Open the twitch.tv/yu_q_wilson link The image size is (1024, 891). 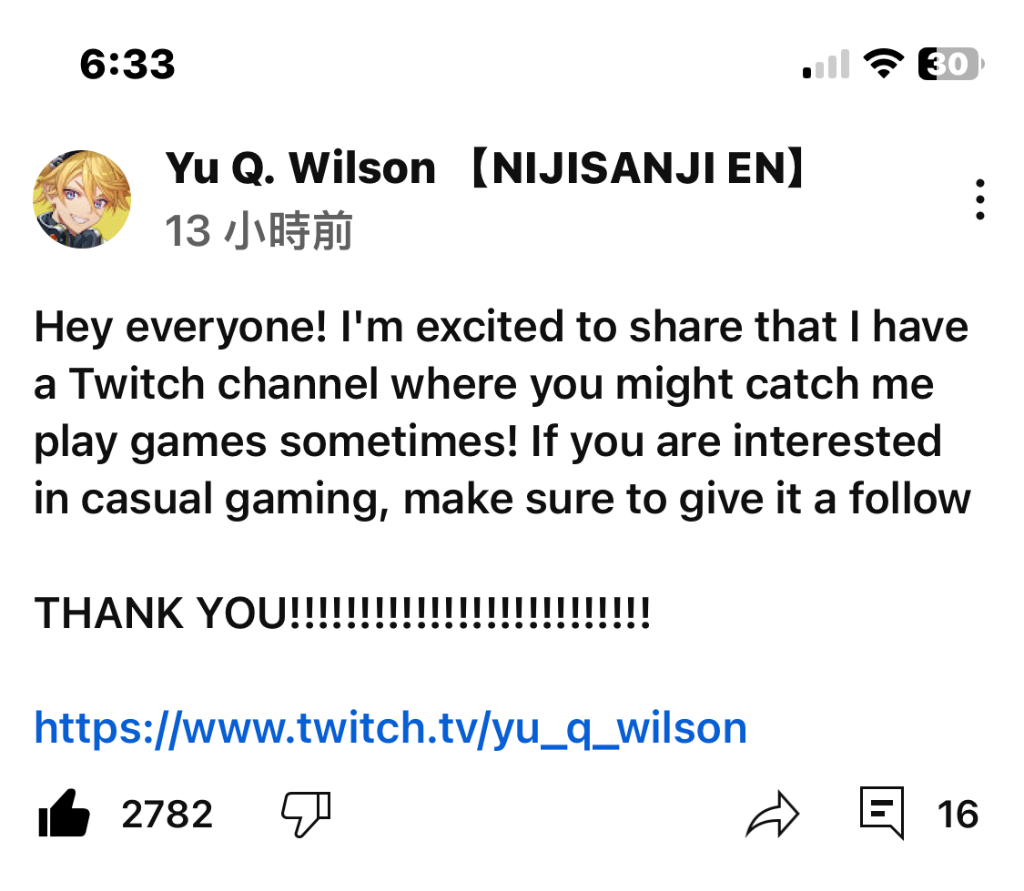pyautogui.click(x=391, y=728)
